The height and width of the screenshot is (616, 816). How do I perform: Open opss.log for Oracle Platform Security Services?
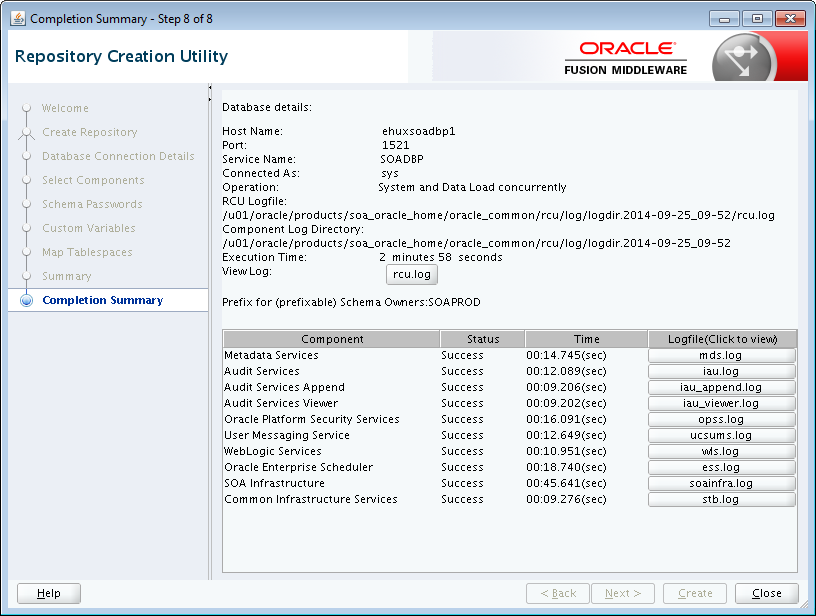[x=722, y=419]
